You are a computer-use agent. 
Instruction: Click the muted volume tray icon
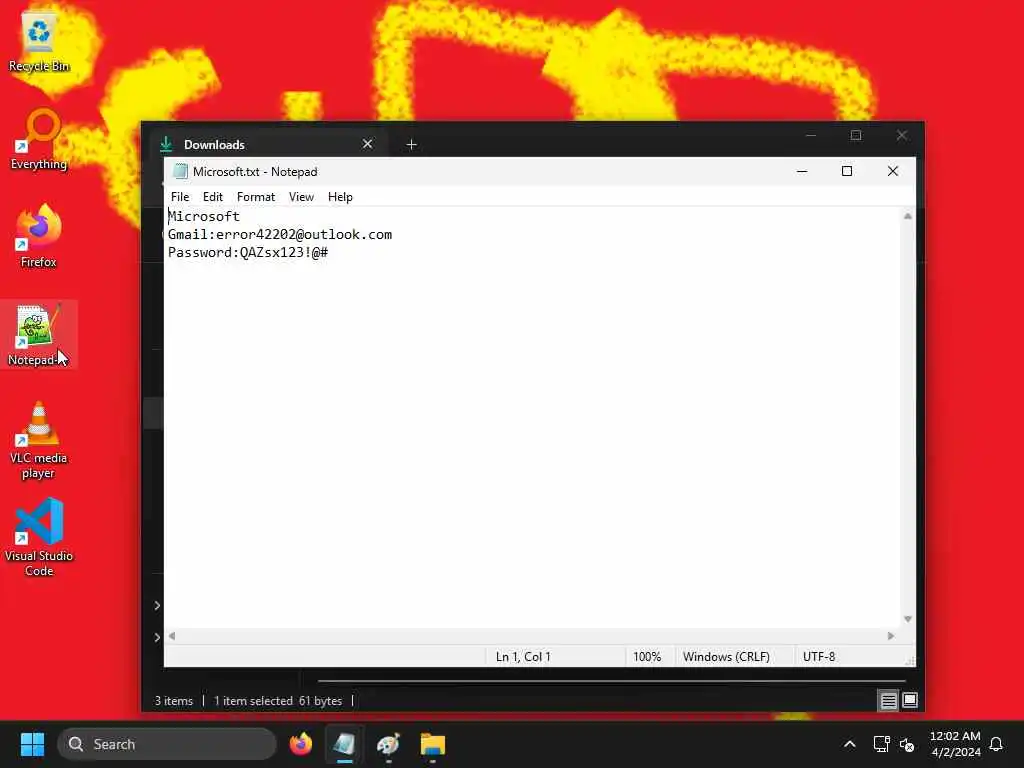[907, 744]
